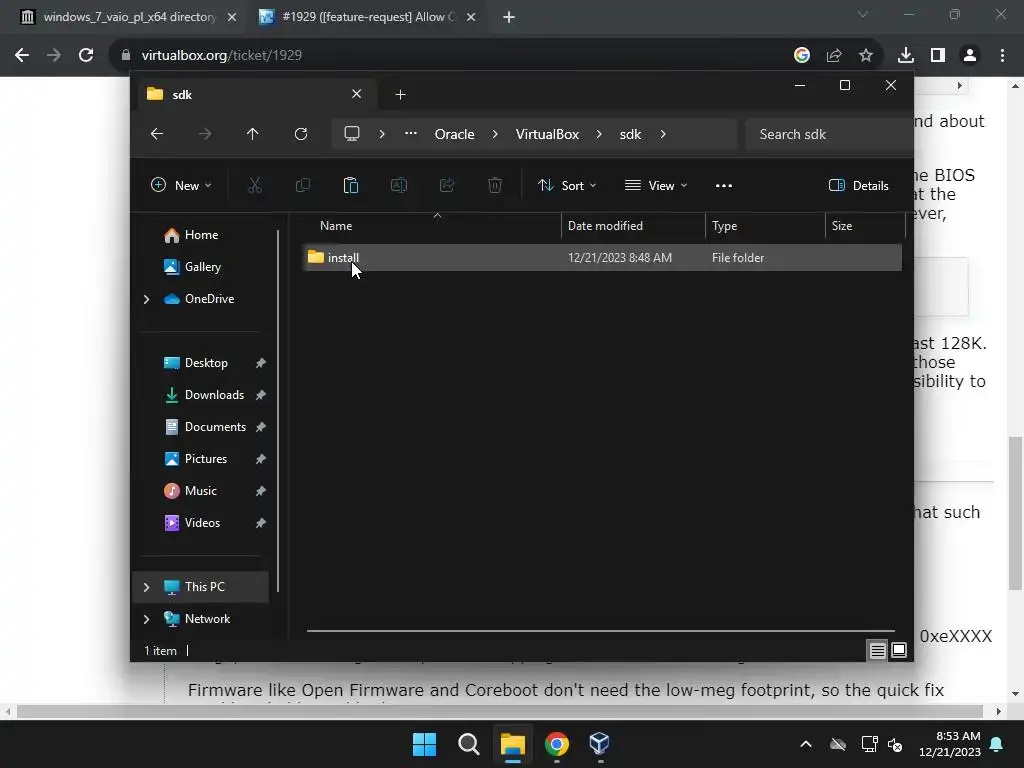Image resolution: width=1024 pixels, height=768 pixels.
Task: Open Gallery in navigation pane
Action: tap(202, 267)
